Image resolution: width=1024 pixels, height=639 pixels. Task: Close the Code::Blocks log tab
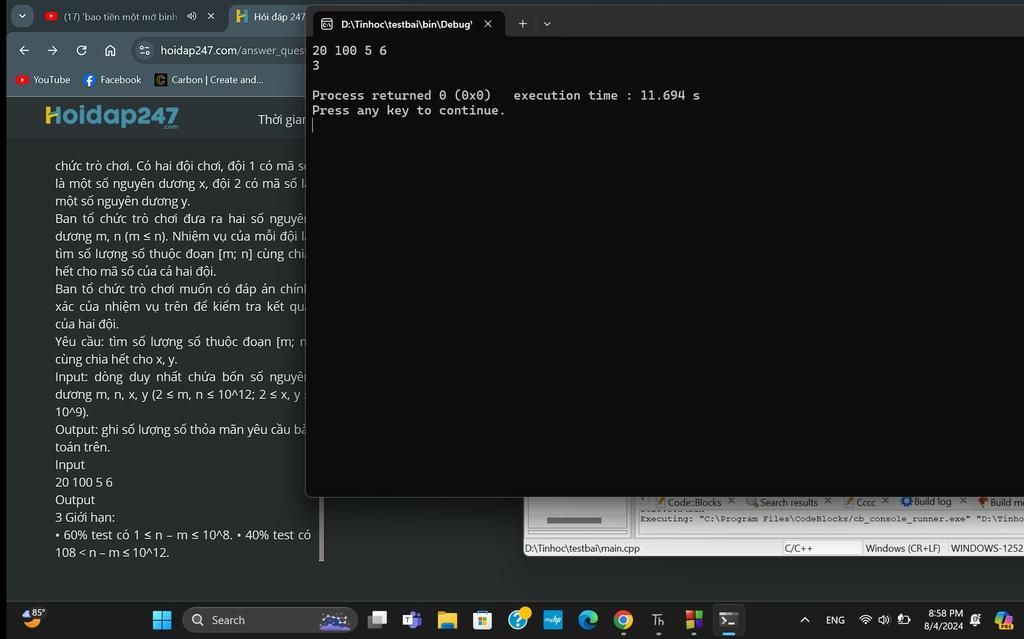[x=731, y=501]
